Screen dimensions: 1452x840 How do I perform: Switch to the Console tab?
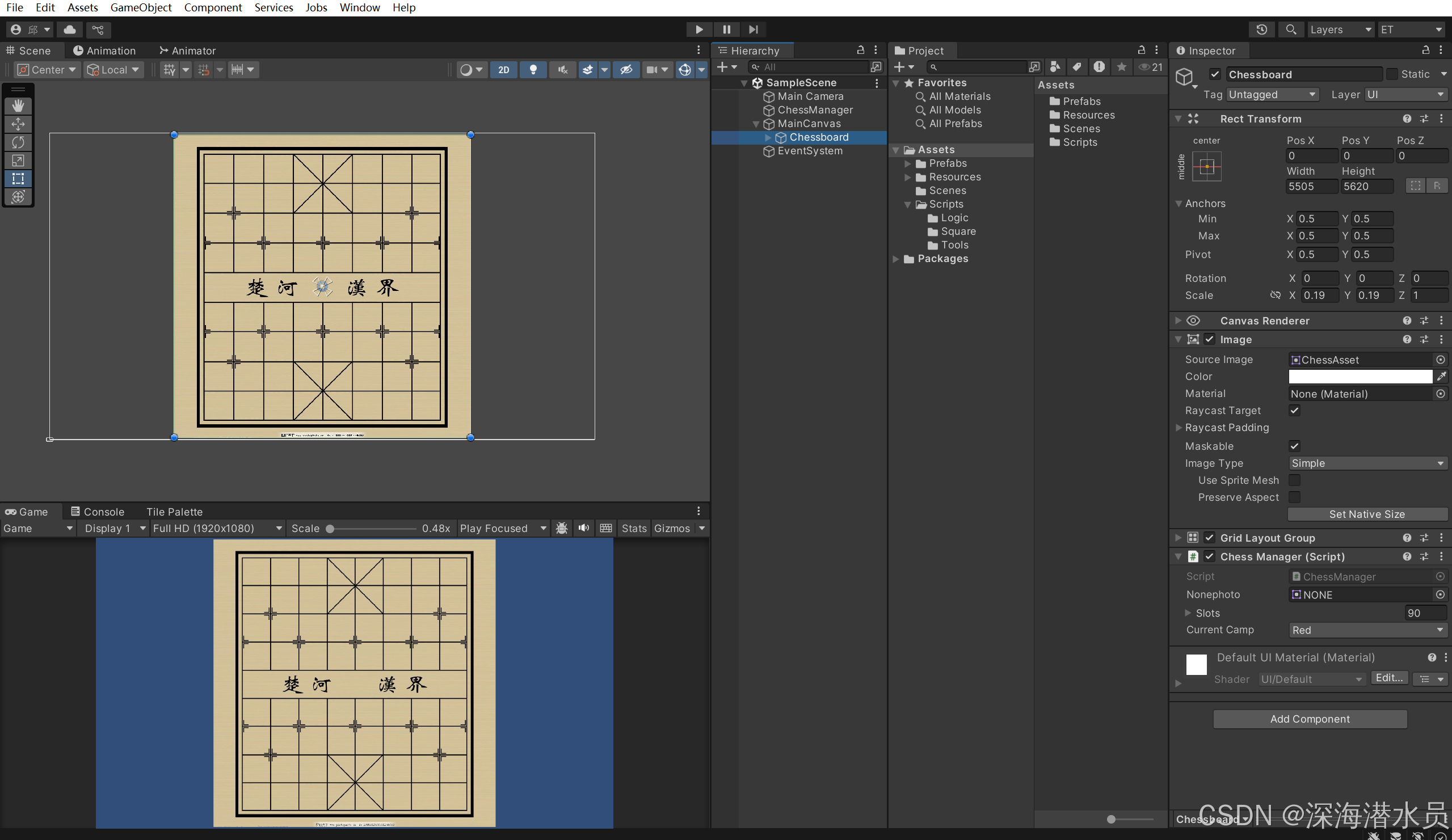98,512
